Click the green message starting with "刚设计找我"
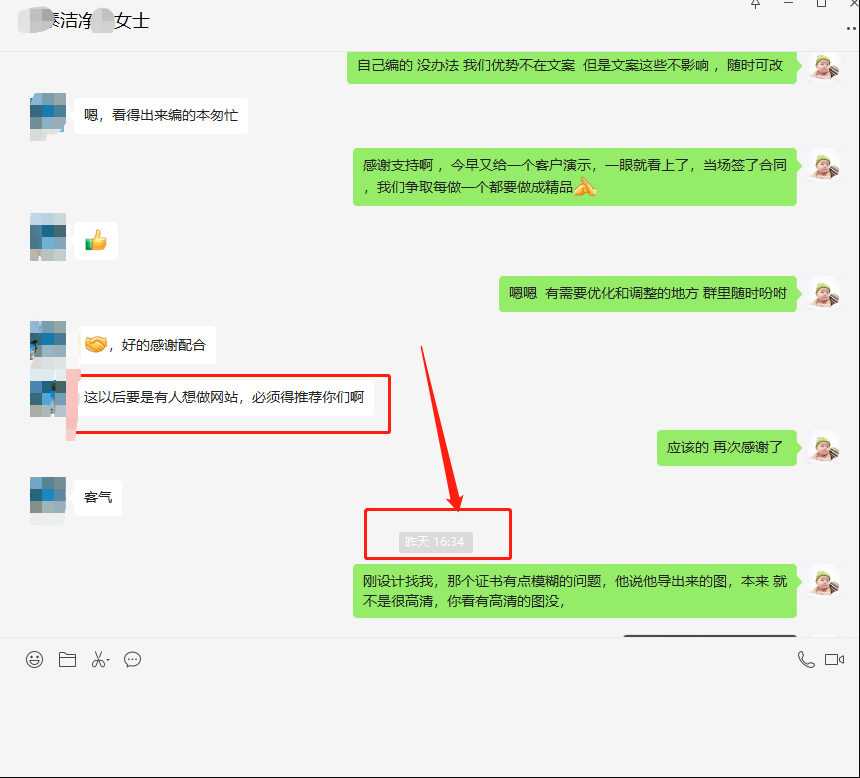 pyautogui.click(x=574, y=590)
